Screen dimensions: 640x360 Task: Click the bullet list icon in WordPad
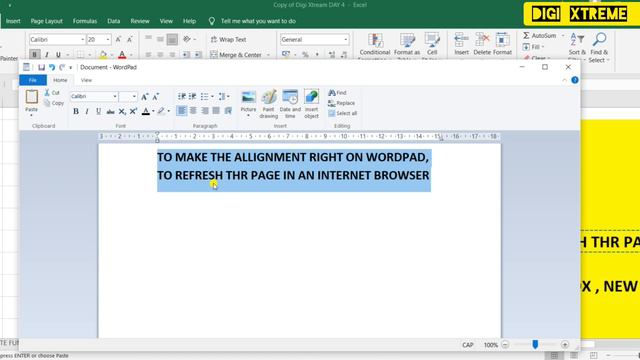(204, 97)
